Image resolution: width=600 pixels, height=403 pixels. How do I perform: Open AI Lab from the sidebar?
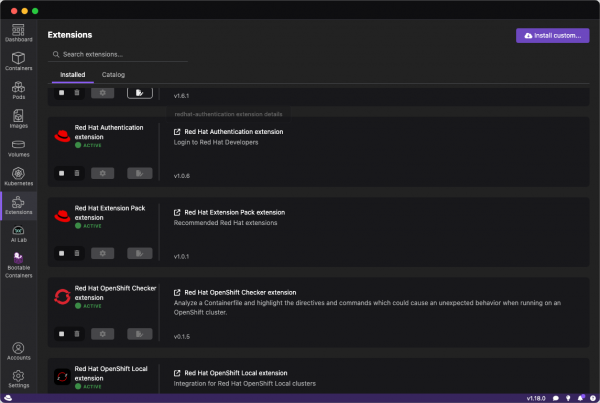coord(18,234)
